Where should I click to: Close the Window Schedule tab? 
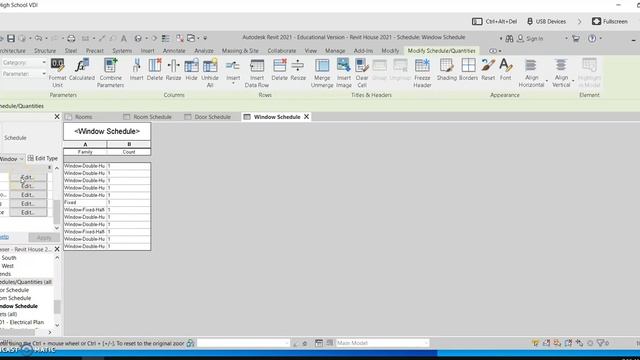point(306,117)
